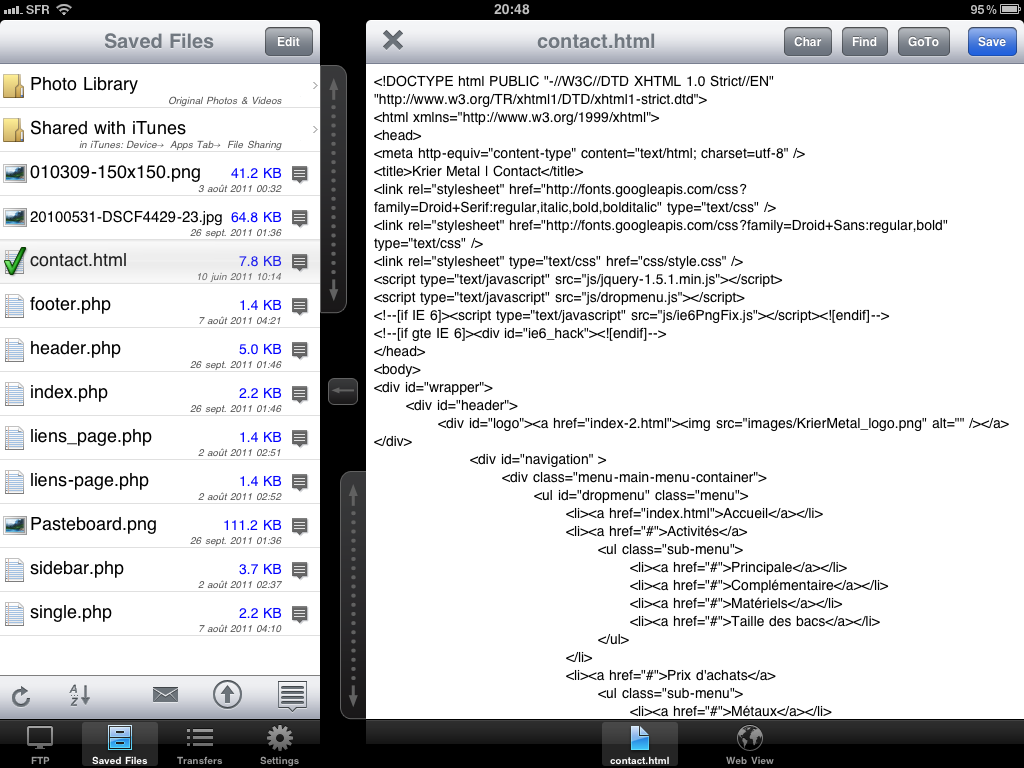The height and width of the screenshot is (768, 1024).
Task: Expand the Photo Library folder chevron
Action: (314, 86)
